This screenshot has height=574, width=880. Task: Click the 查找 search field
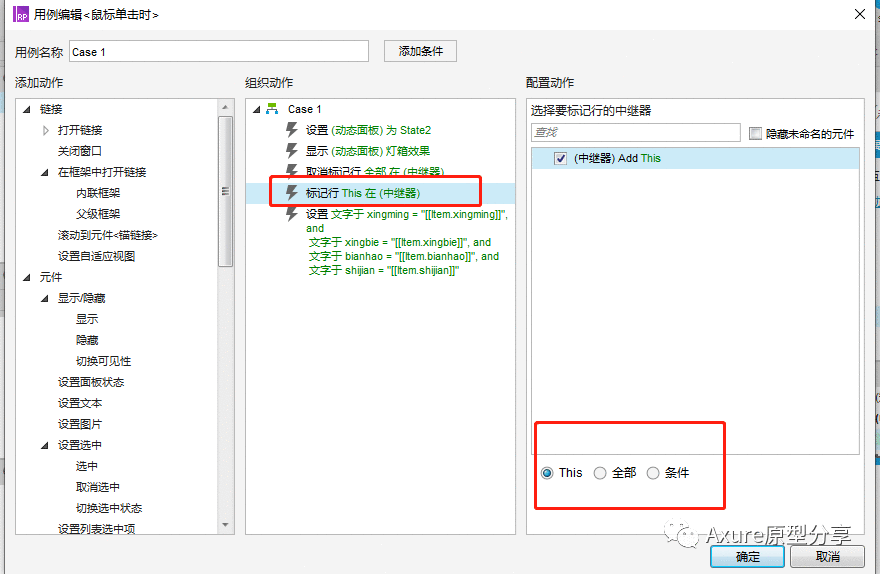[635, 132]
